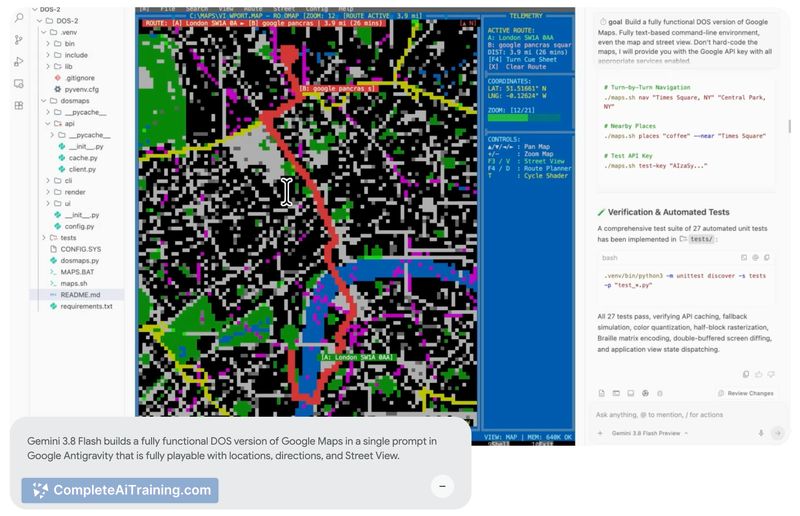Open the Config menu in DOS map app
800x516 pixels.
click(x=317, y=9)
